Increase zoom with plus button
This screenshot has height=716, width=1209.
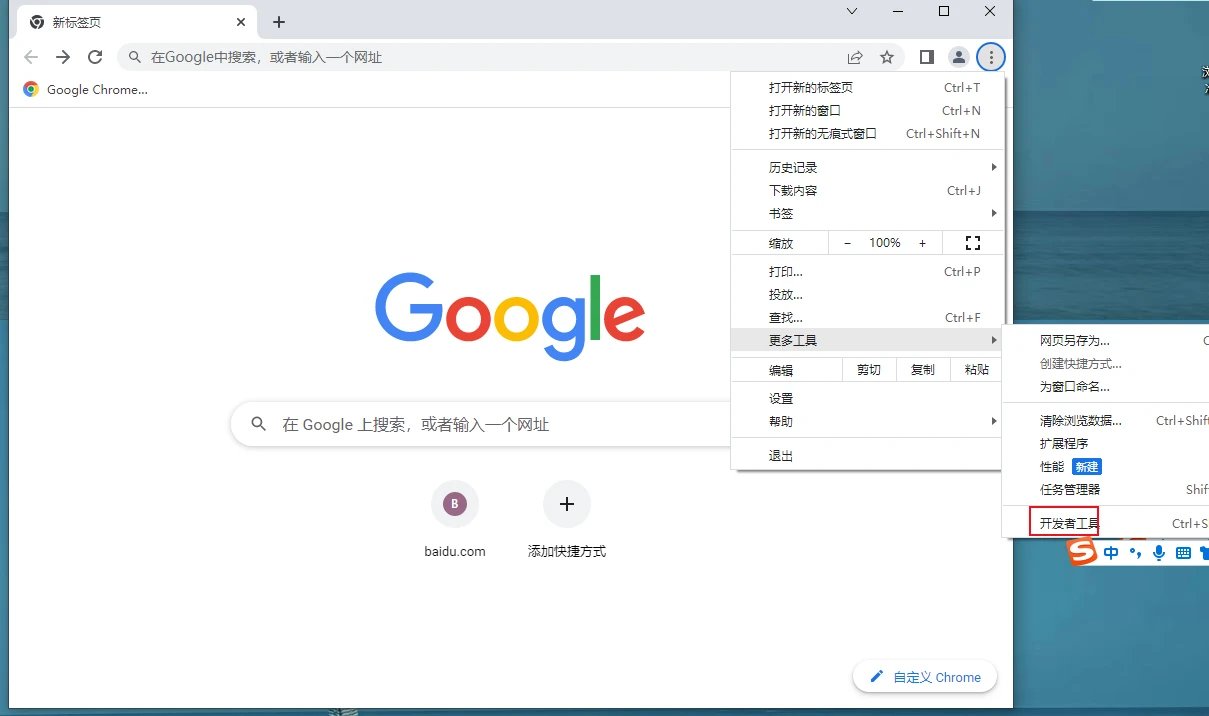pos(922,243)
